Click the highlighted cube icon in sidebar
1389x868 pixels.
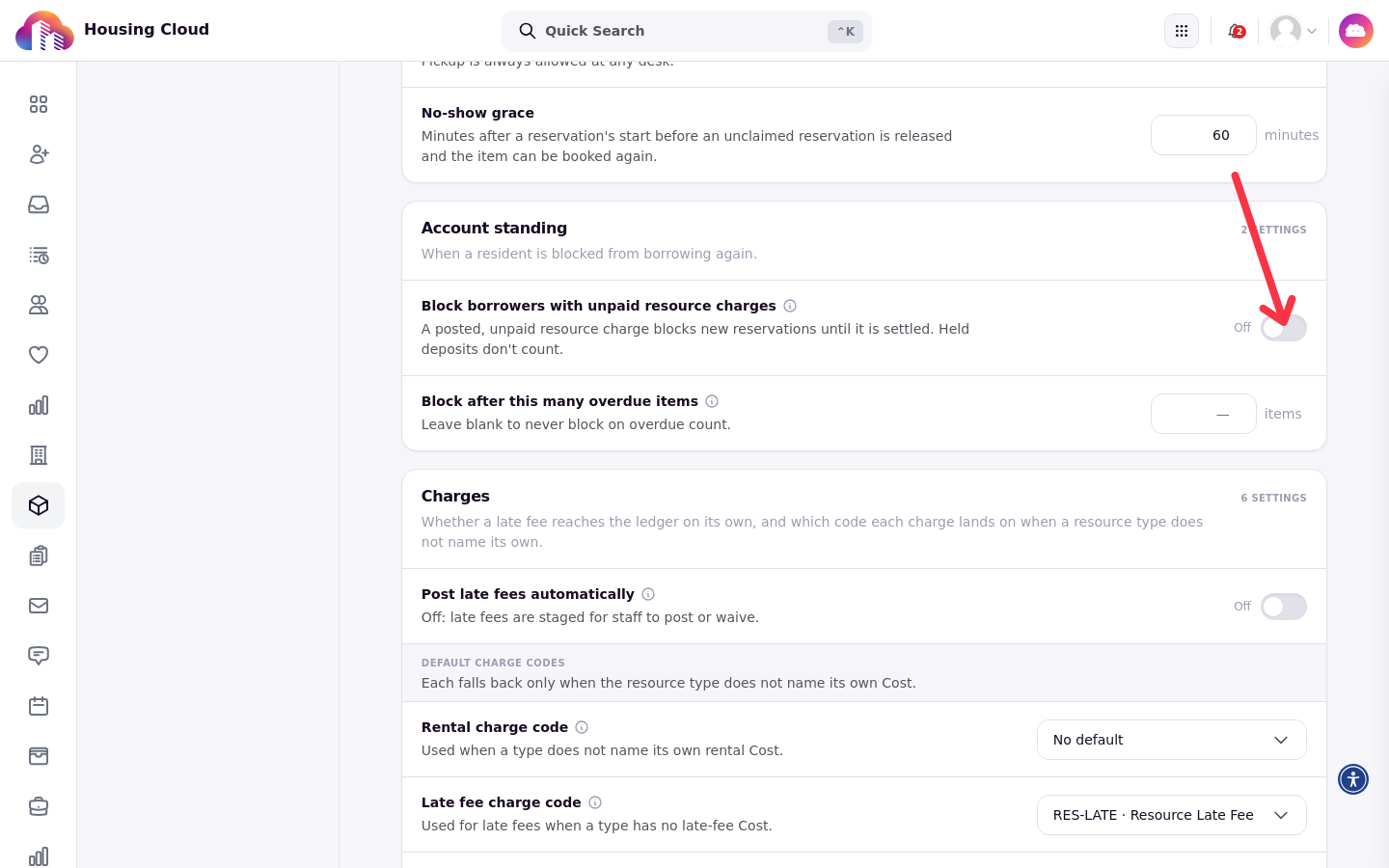(x=39, y=505)
